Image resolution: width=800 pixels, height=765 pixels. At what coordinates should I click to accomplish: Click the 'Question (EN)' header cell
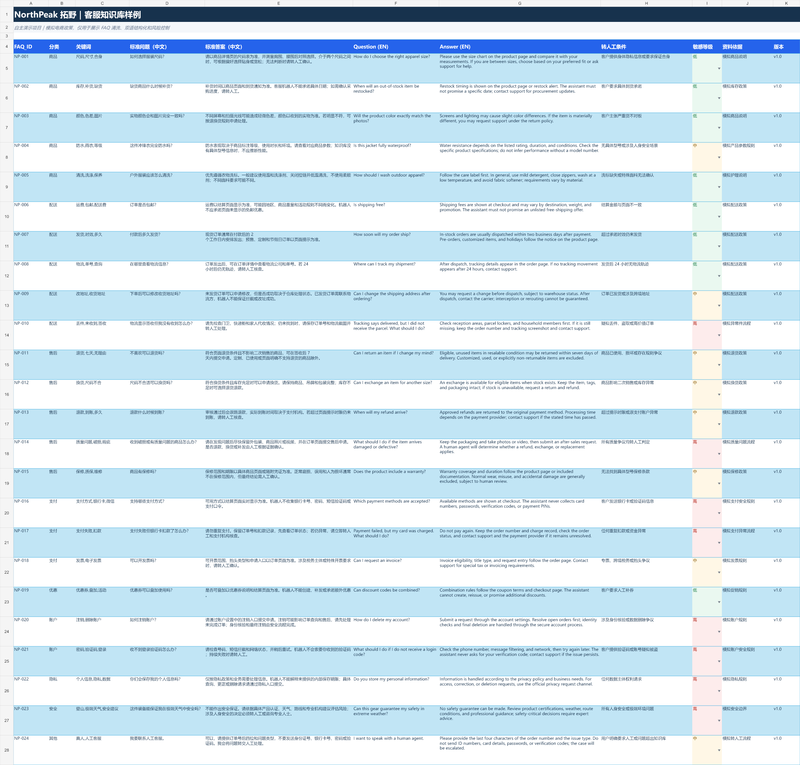click(x=395, y=46)
